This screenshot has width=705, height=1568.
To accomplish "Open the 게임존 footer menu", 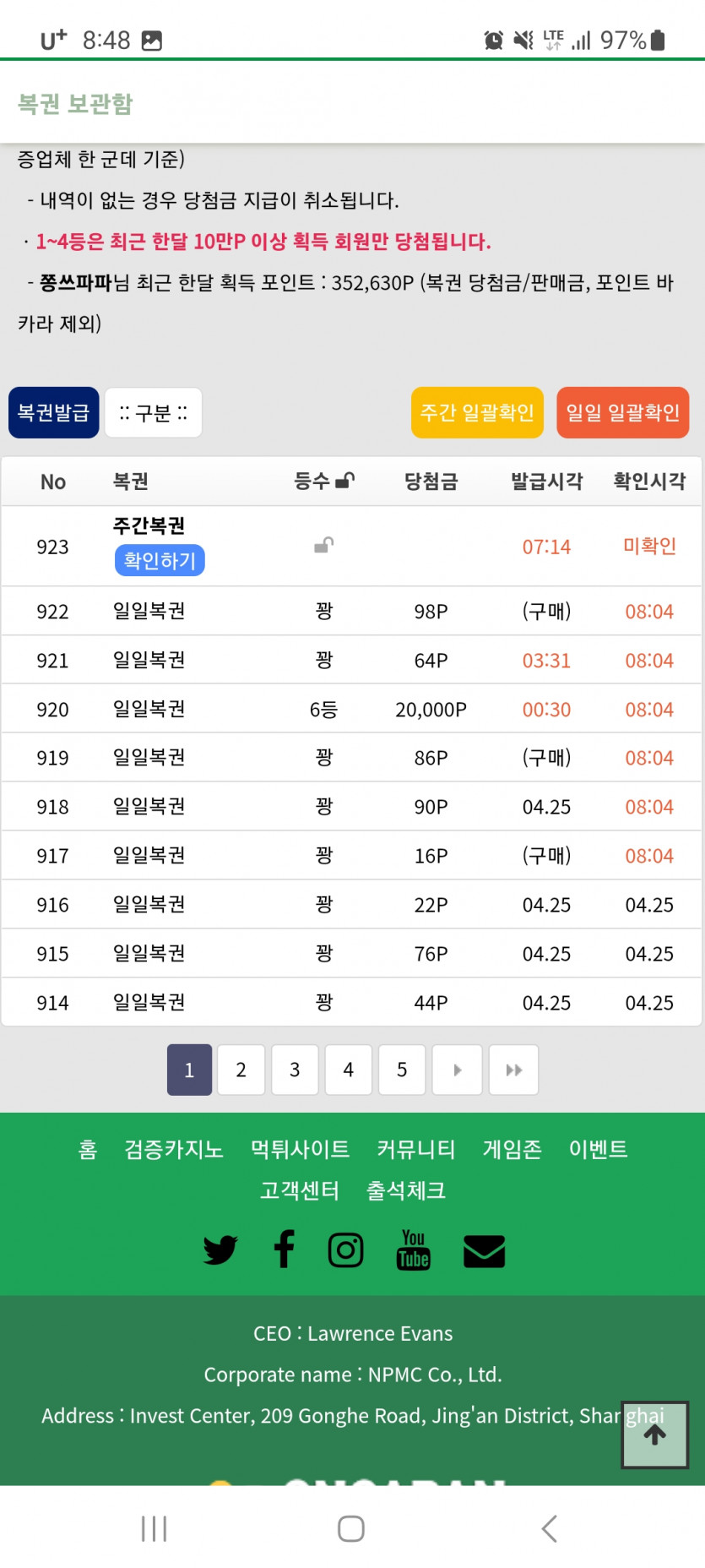I will pos(512,1149).
